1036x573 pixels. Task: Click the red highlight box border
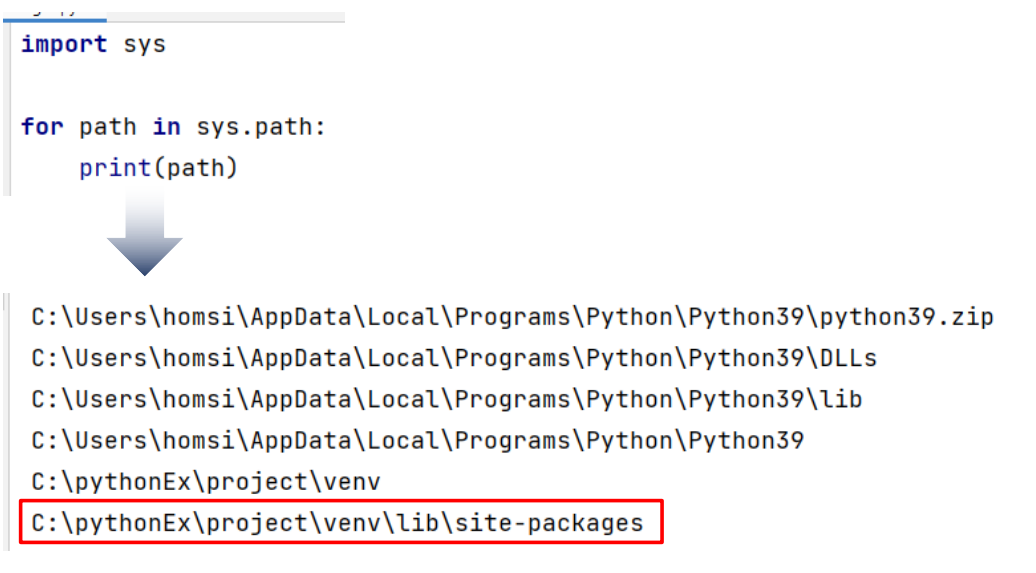pyautogui.click(x=341, y=501)
